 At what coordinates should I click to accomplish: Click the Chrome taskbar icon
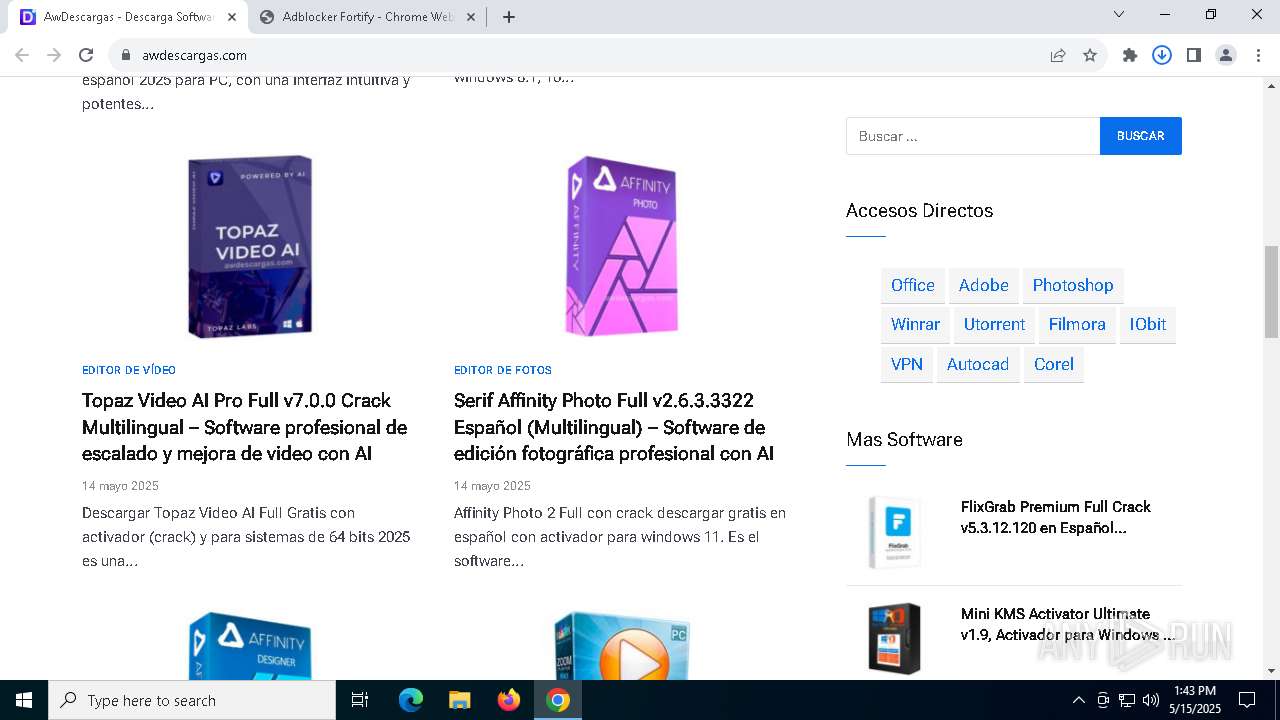558,700
